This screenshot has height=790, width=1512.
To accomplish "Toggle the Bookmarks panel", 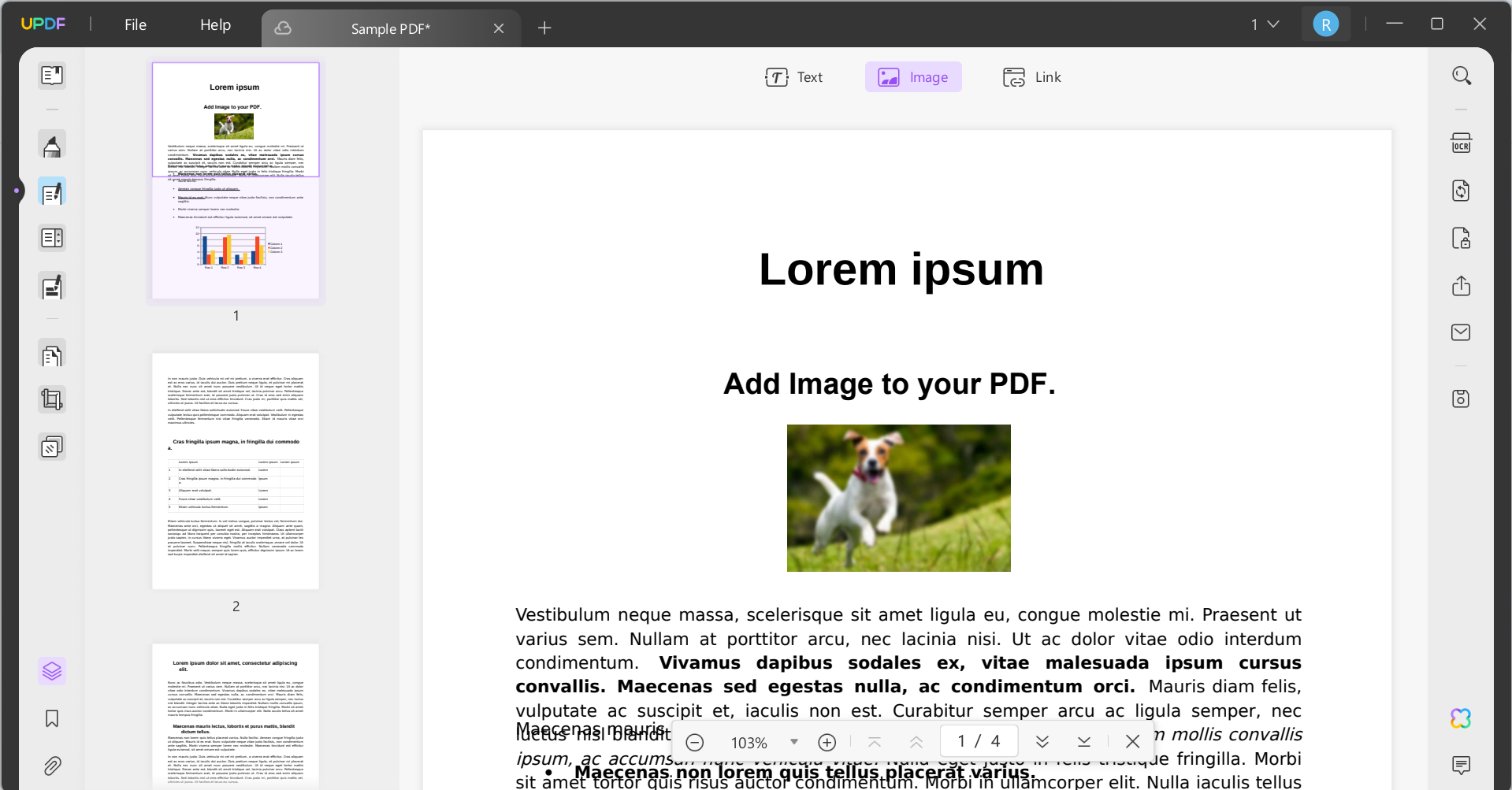I will [x=51, y=718].
